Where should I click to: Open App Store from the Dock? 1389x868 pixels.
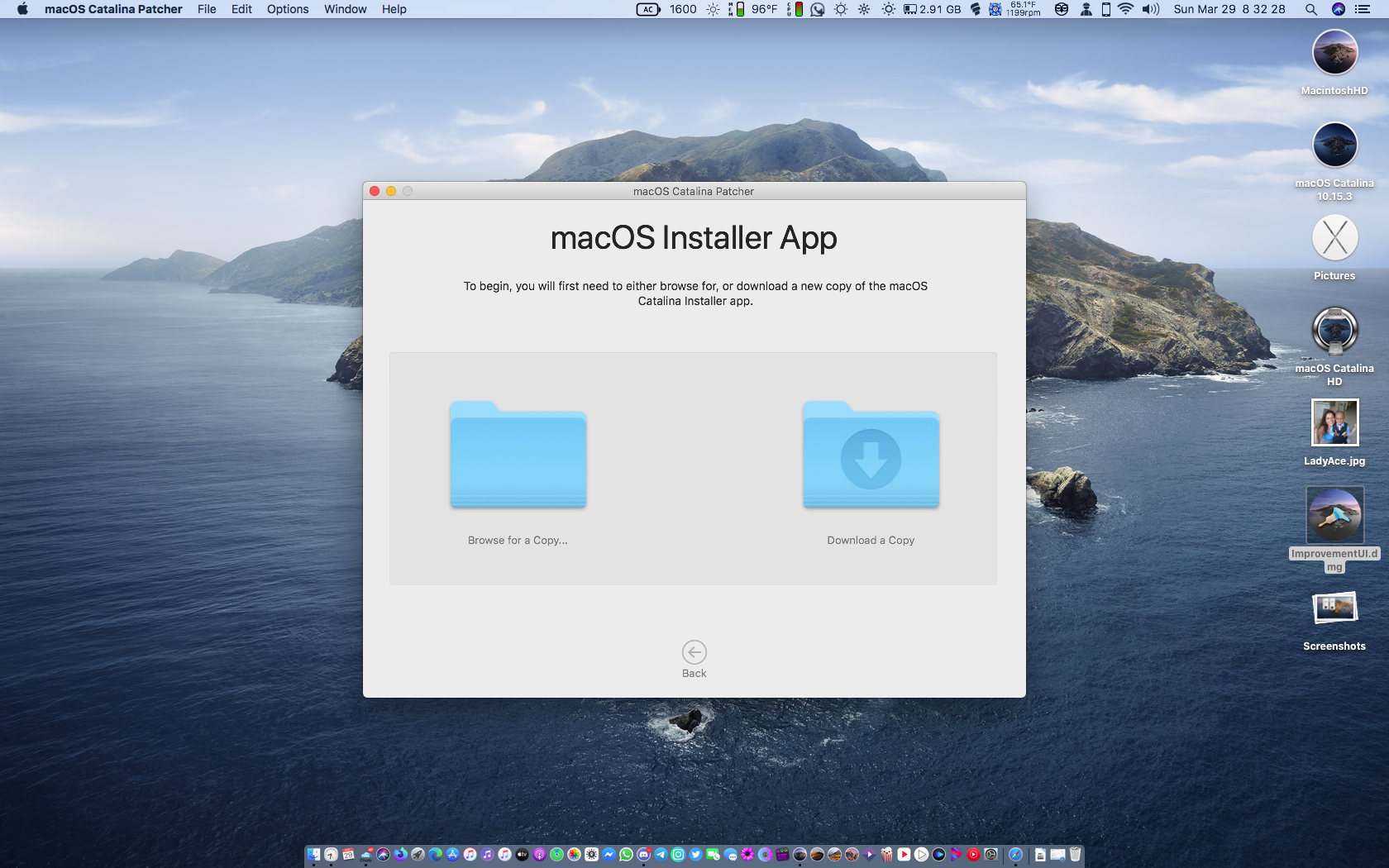tap(453, 855)
